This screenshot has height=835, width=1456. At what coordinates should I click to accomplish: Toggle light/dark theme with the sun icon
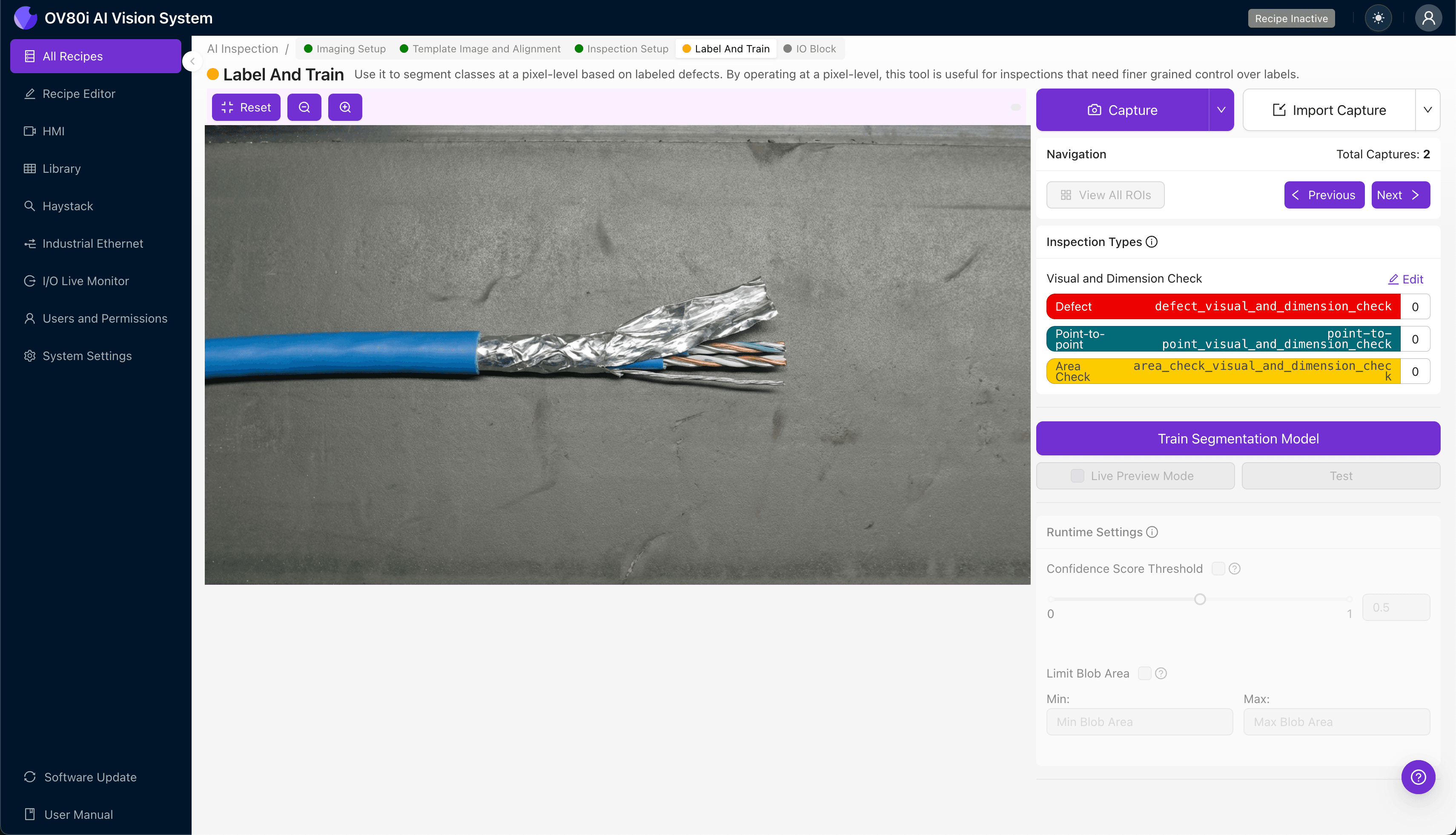1378,18
